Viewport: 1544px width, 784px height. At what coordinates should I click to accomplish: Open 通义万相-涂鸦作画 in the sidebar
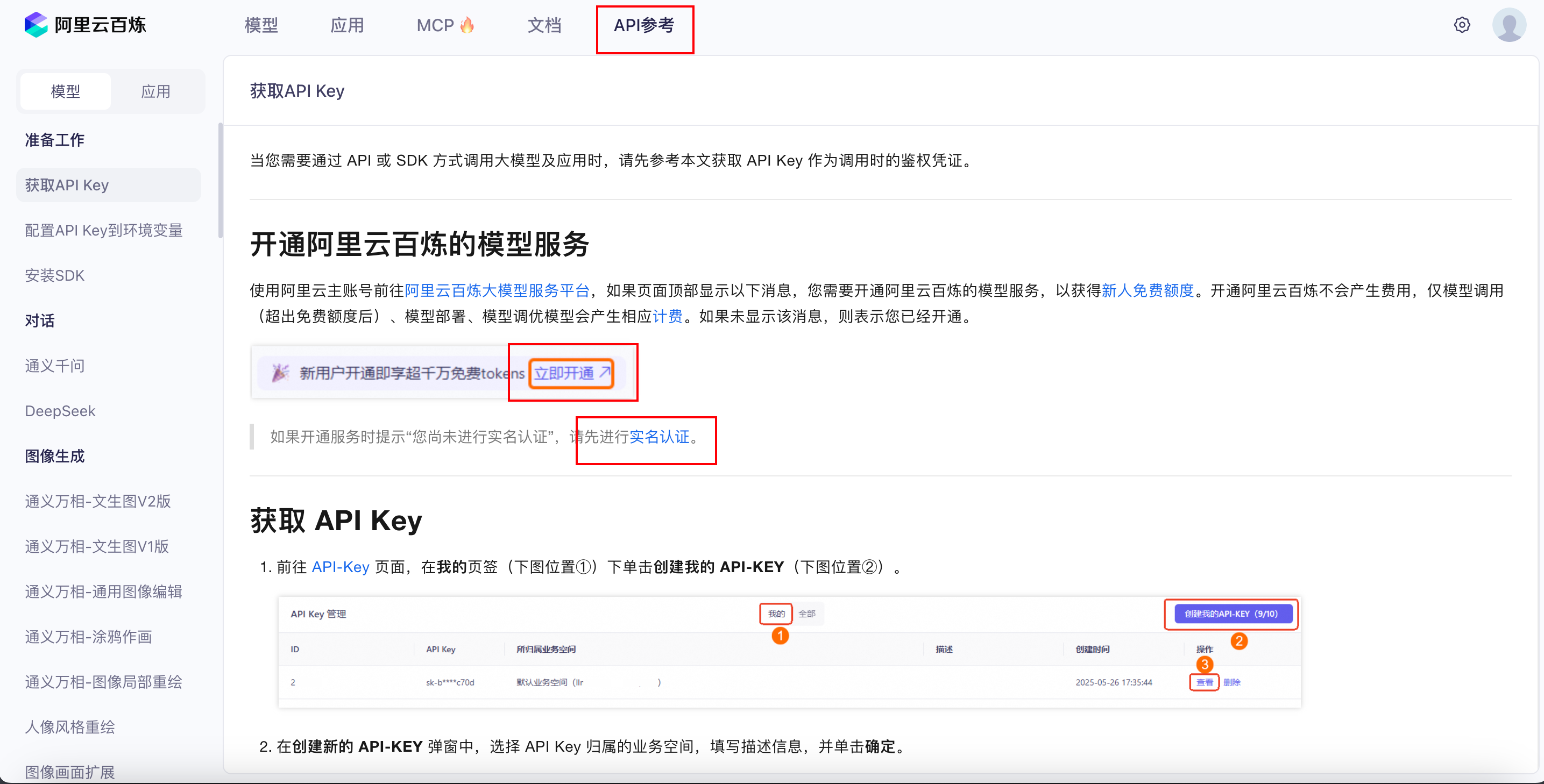88,637
